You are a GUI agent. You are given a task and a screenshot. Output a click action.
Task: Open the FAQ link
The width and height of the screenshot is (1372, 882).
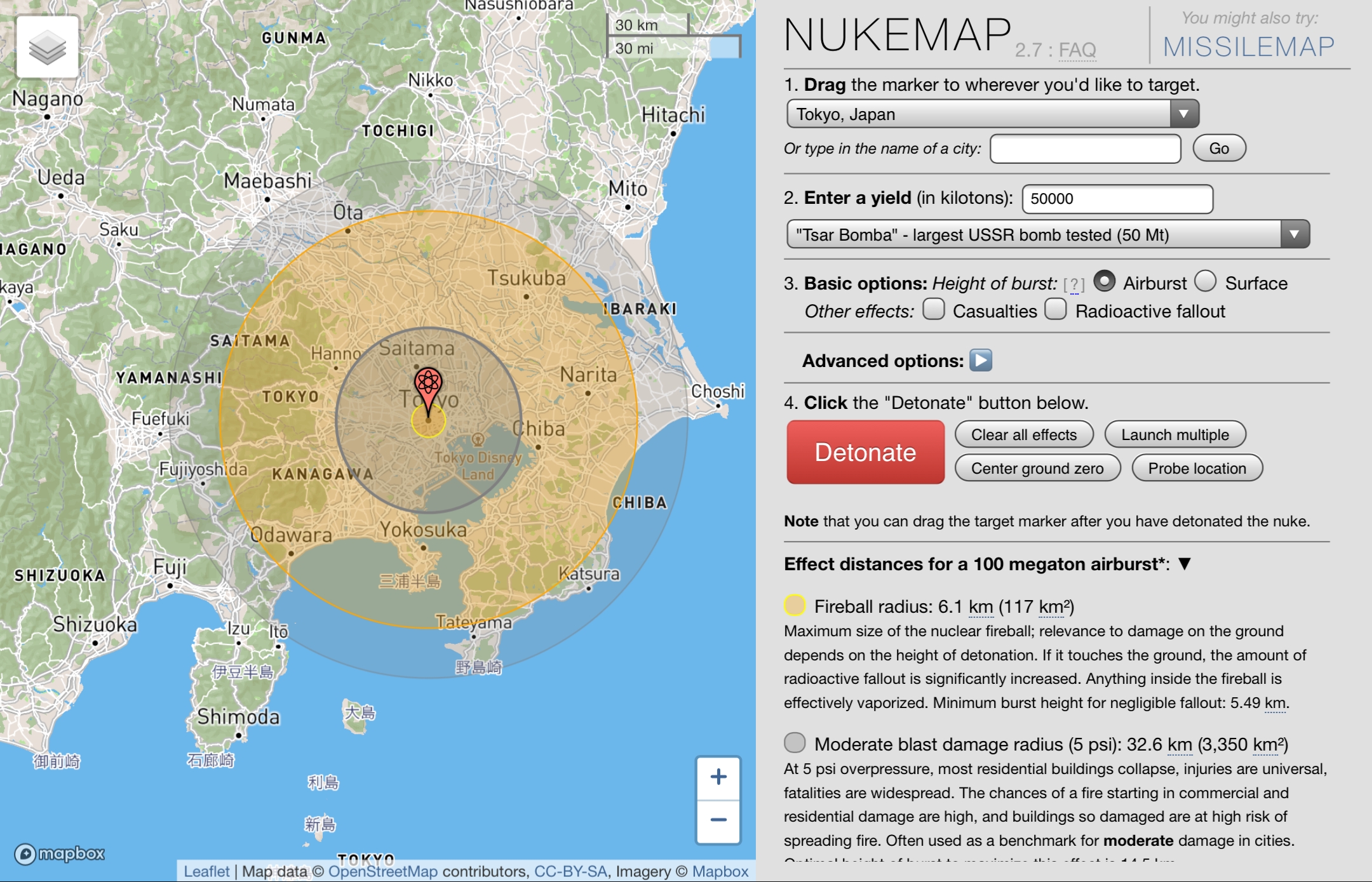point(1077,50)
